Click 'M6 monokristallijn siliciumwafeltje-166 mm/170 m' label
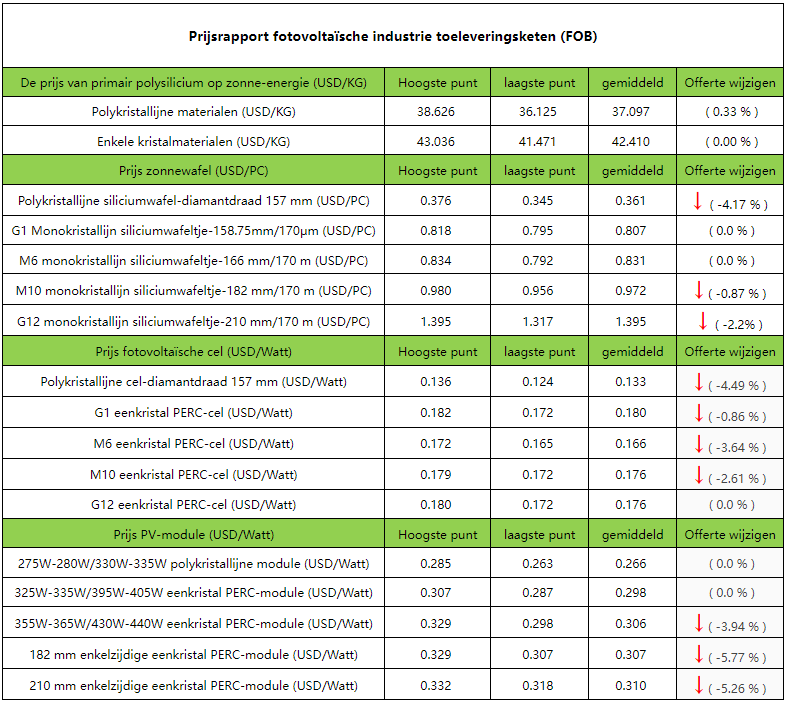The image size is (789, 703). point(194,261)
